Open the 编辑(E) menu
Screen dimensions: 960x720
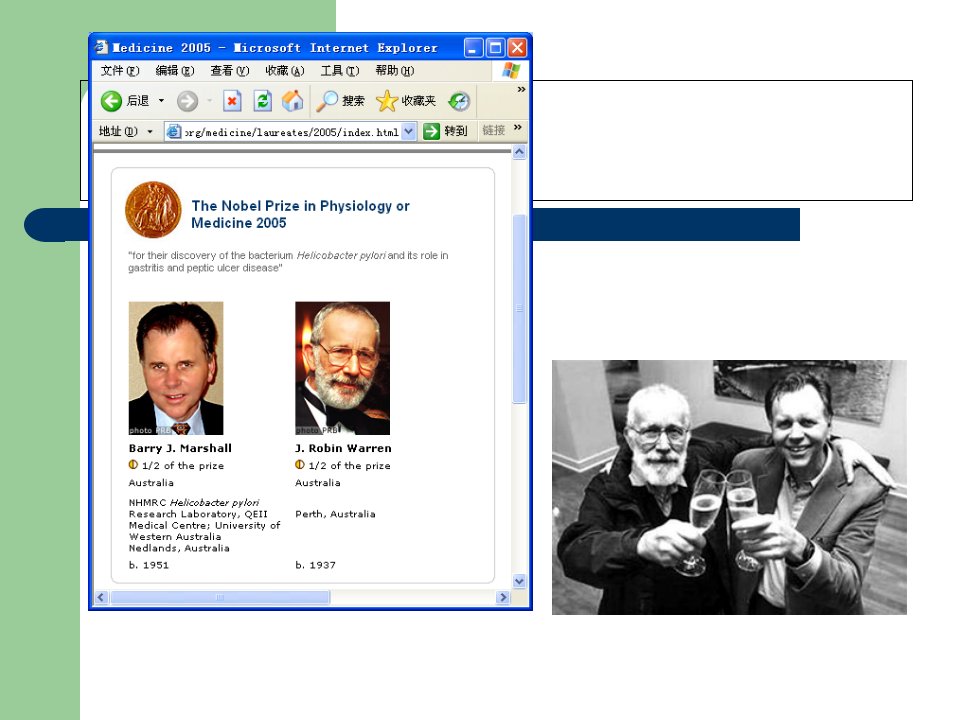175,70
